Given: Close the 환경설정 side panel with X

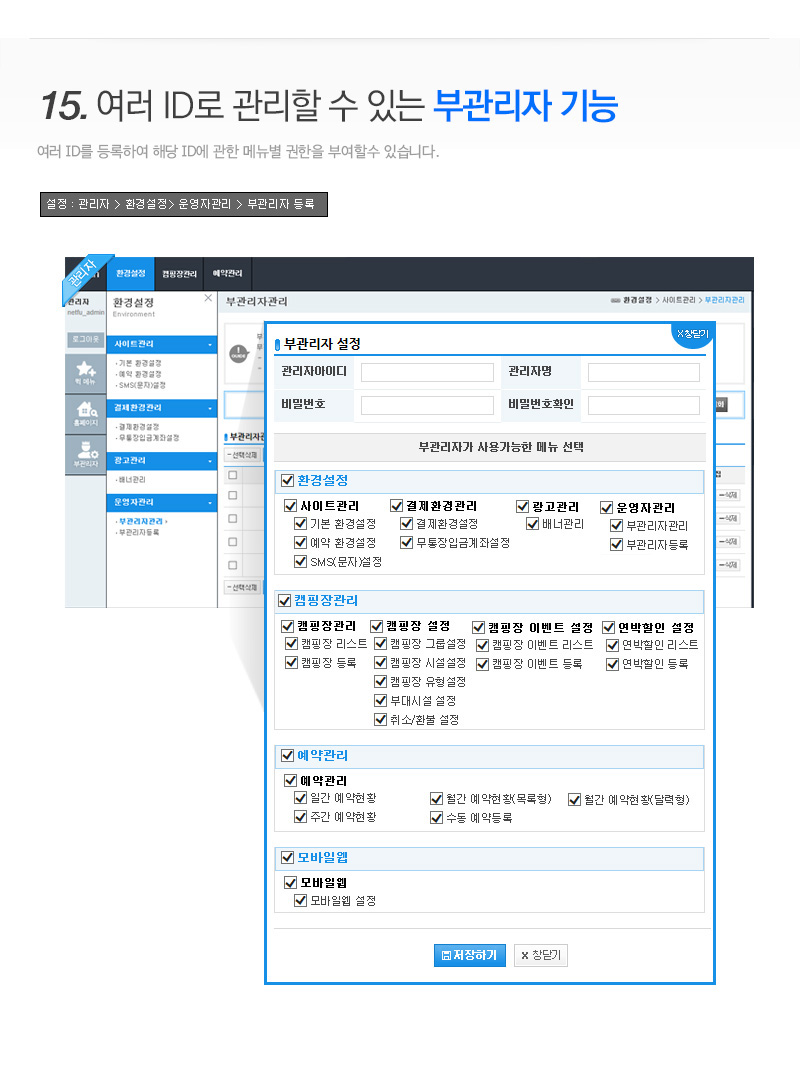Looking at the screenshot, I should click(x=208, y=298).
